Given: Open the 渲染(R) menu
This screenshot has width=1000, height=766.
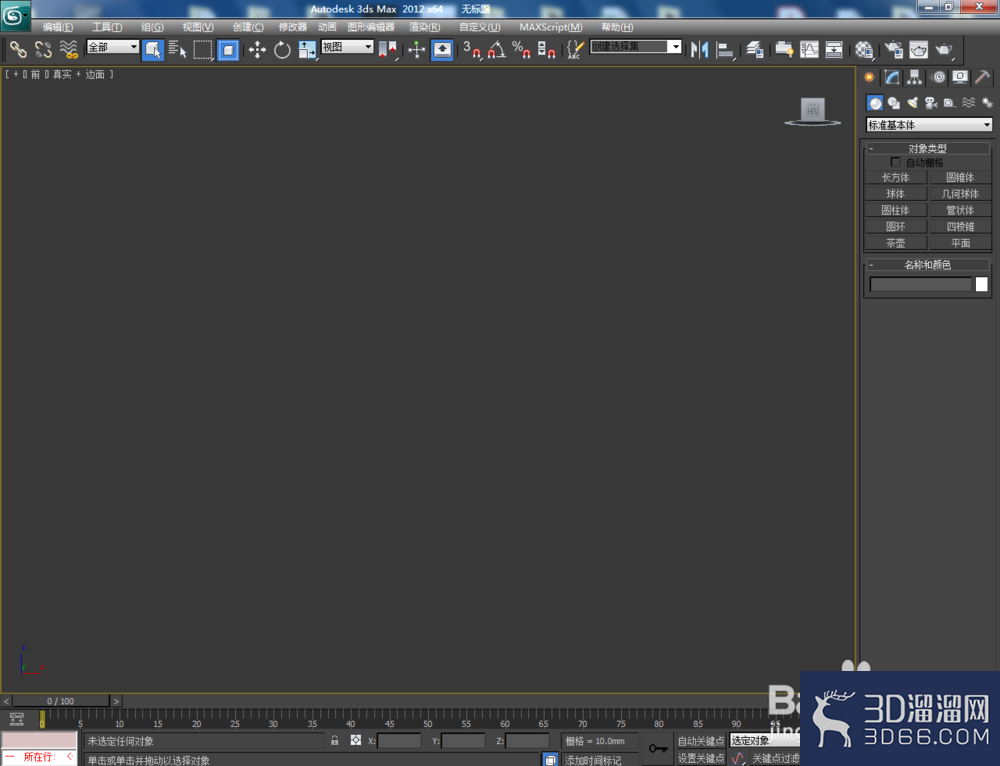Looking at the screenshot, I should coord(424,27).
